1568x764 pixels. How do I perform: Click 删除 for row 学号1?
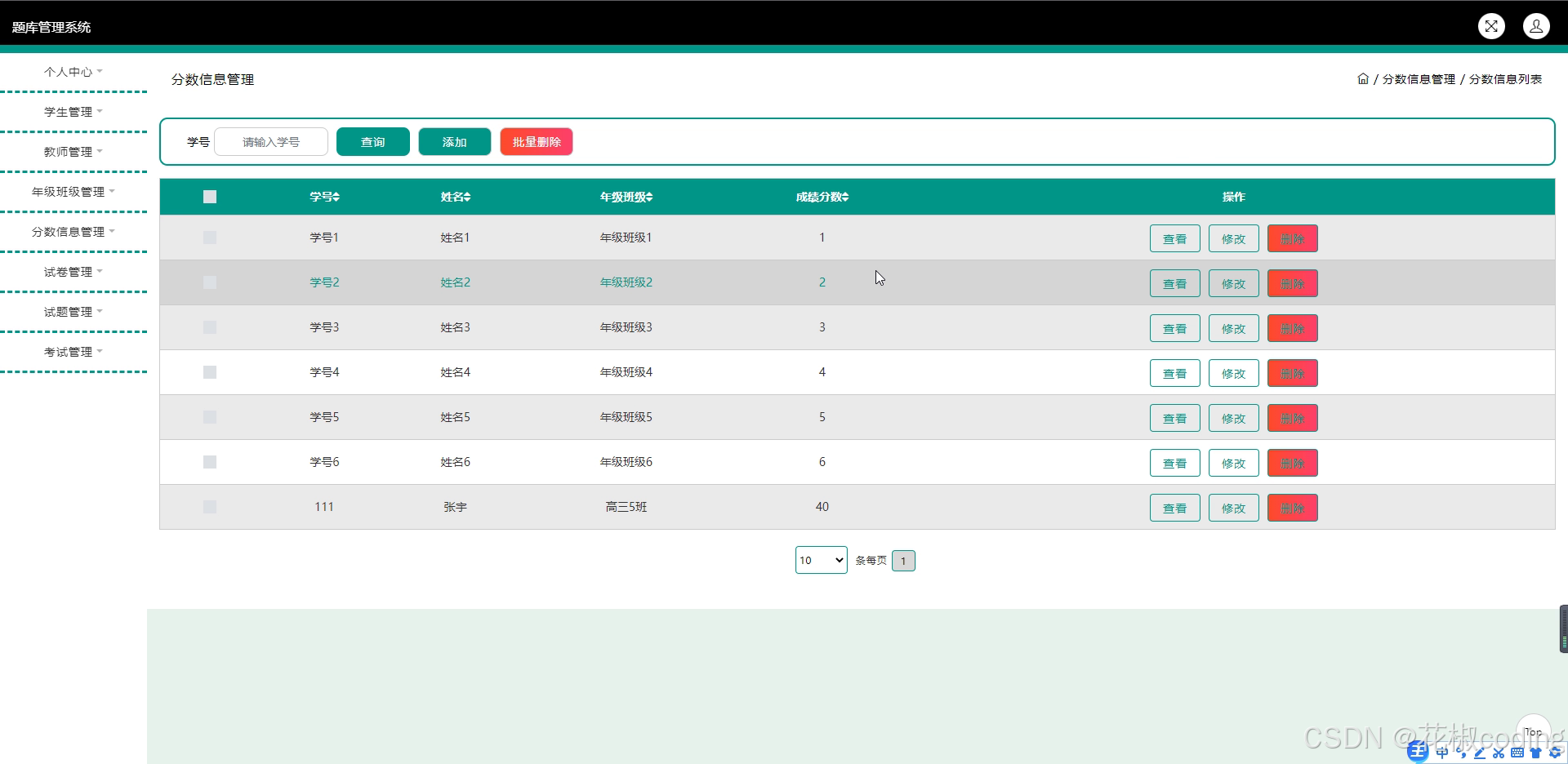(1293, 238)
